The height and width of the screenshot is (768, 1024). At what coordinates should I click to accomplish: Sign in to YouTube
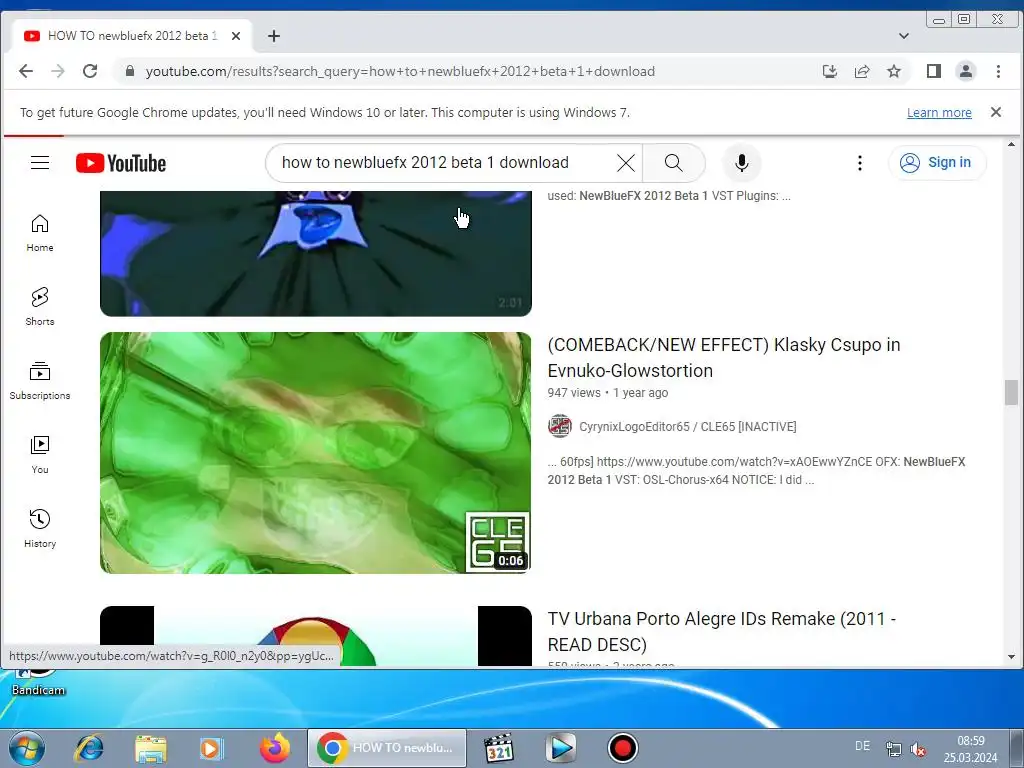936,163
